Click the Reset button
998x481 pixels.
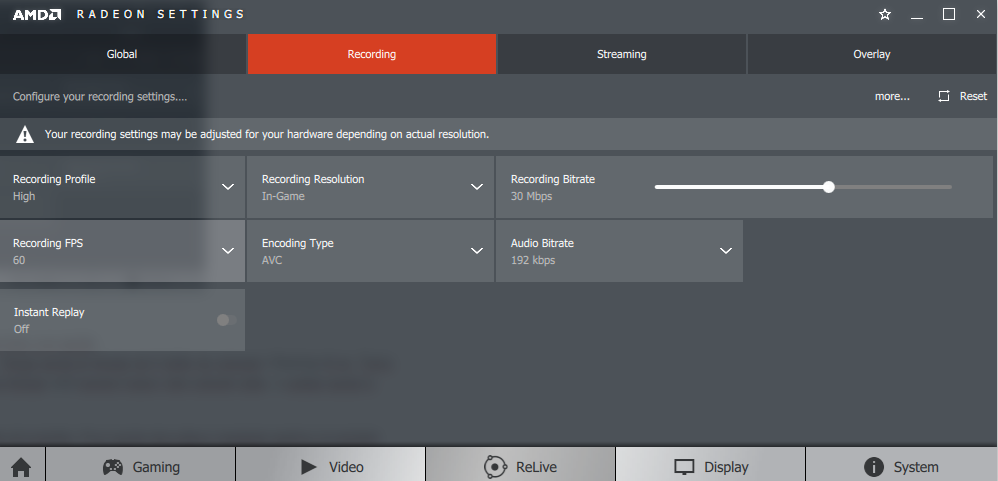tap(962, 97)
